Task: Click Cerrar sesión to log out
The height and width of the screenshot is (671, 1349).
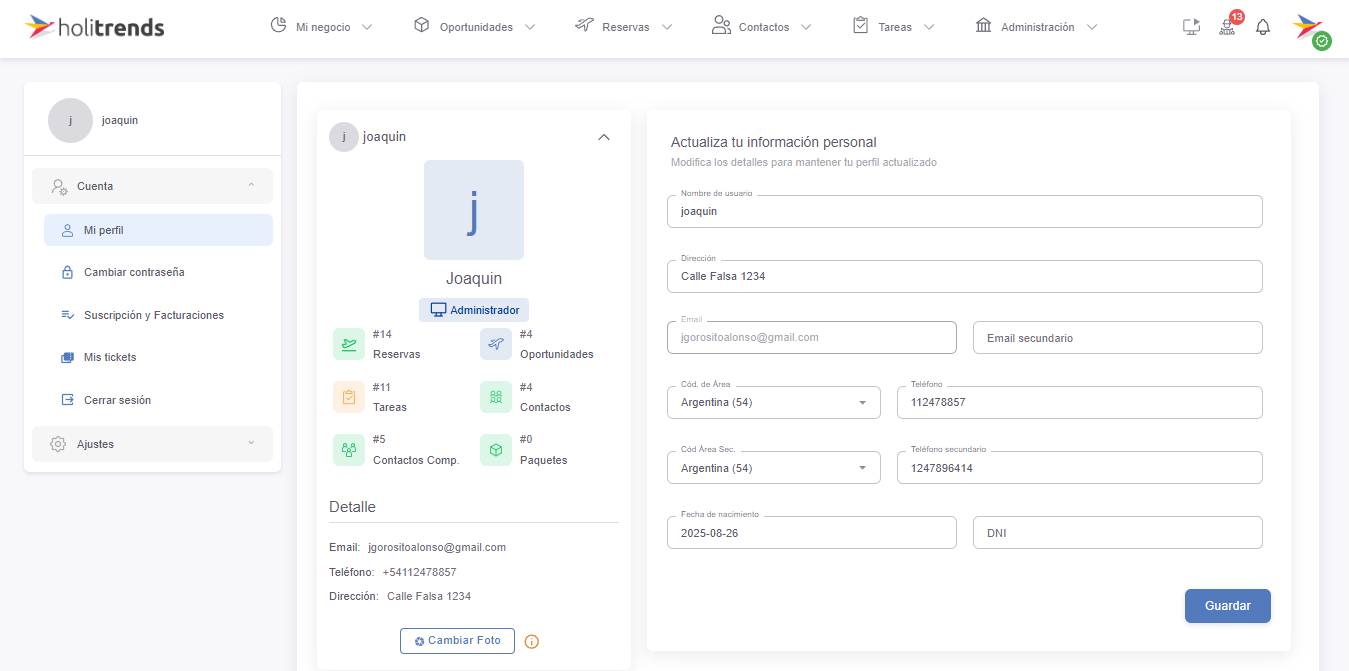Action: click(x=158, y=400)
